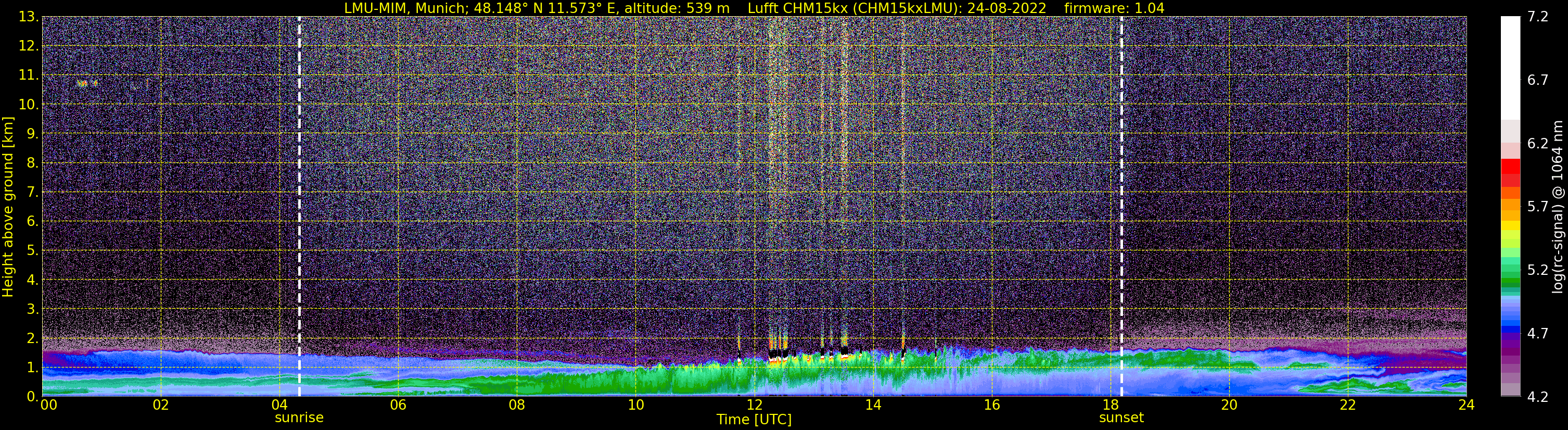Click the '10.' height tick label
Screen dimensions: 1568x430
[x=29, y=105]
